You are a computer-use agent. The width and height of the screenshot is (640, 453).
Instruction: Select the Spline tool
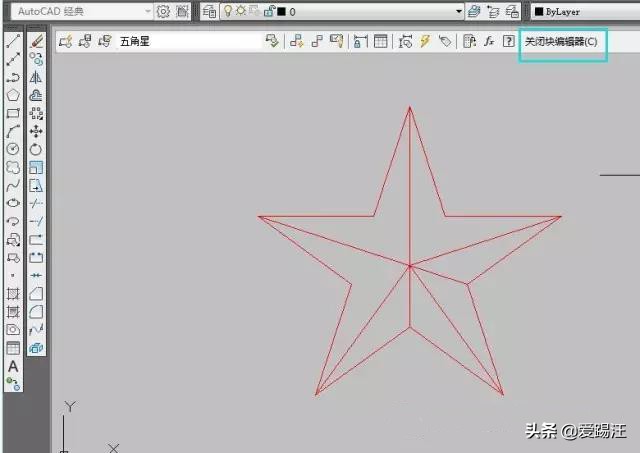click(x=13, y=185)
